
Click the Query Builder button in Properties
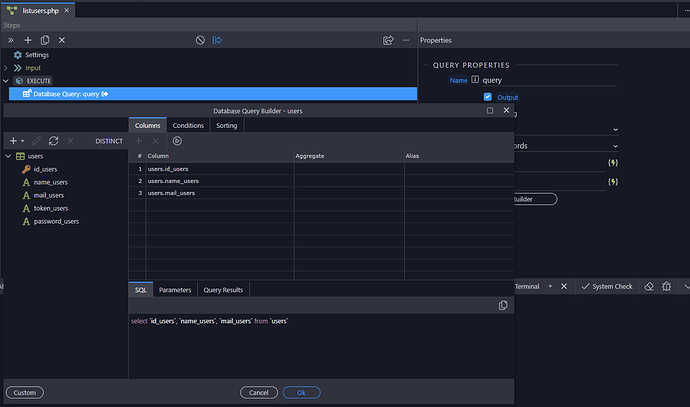pos(536,199)
